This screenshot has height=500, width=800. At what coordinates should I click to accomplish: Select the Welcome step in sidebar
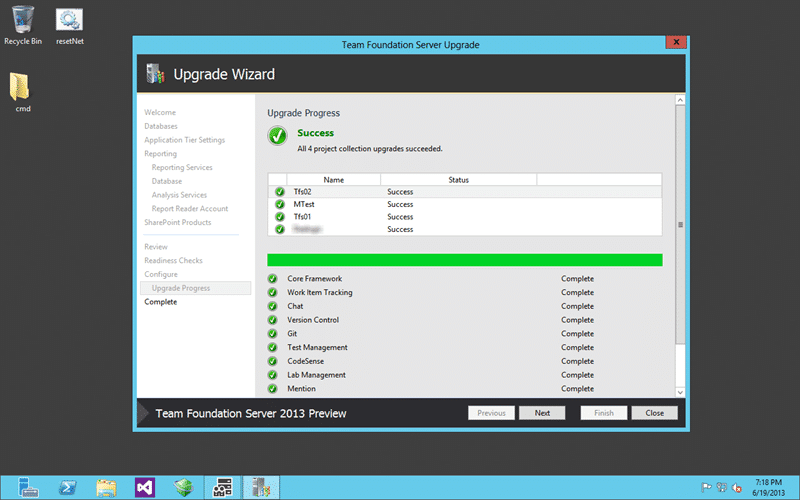pos(160,112)
